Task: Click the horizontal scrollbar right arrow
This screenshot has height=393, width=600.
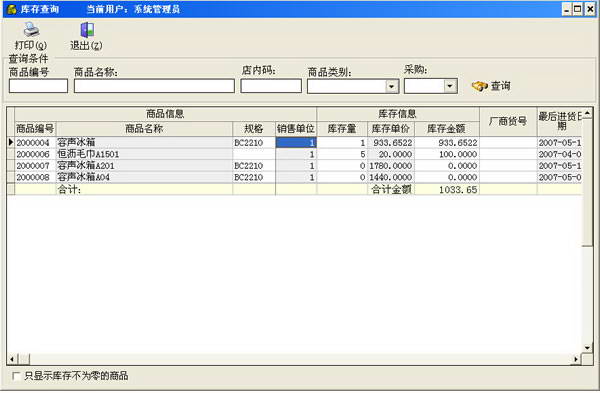Action: [576, 359]
